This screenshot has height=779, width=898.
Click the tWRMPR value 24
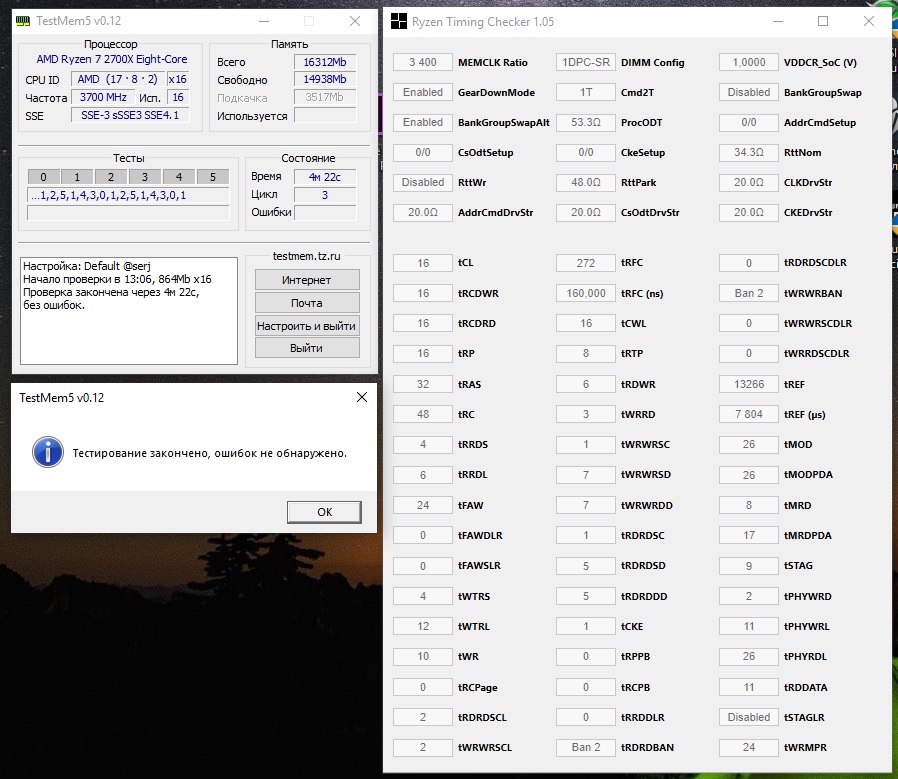tap(749, 747)
